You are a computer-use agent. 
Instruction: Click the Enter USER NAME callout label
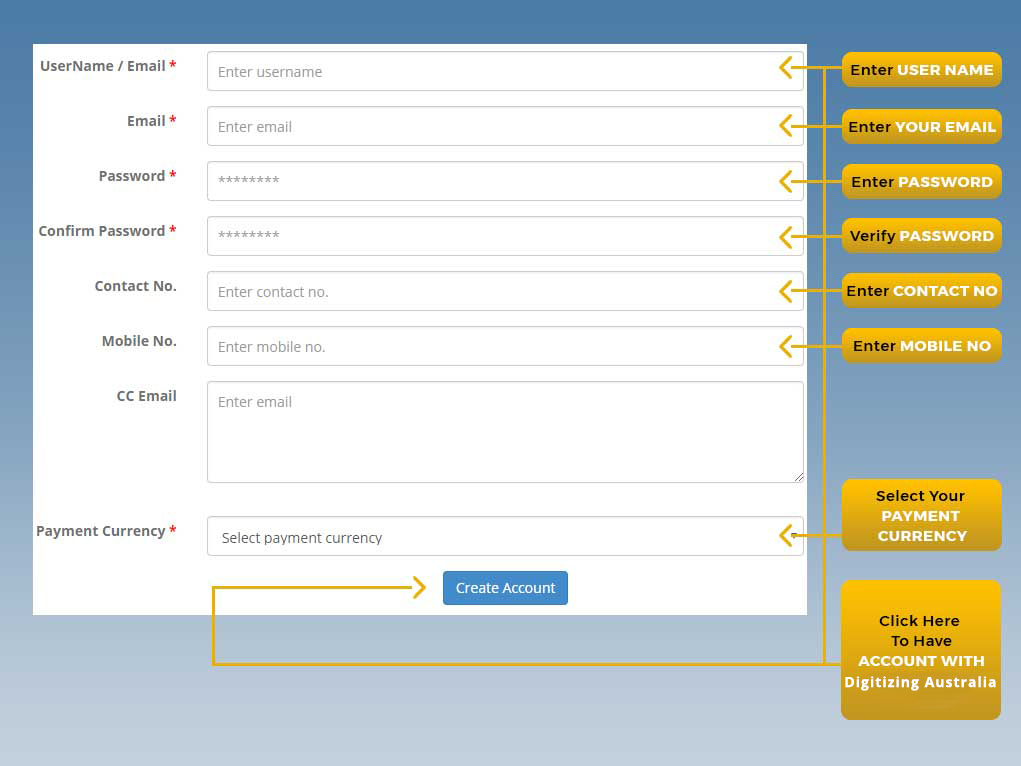pos(921,70)
